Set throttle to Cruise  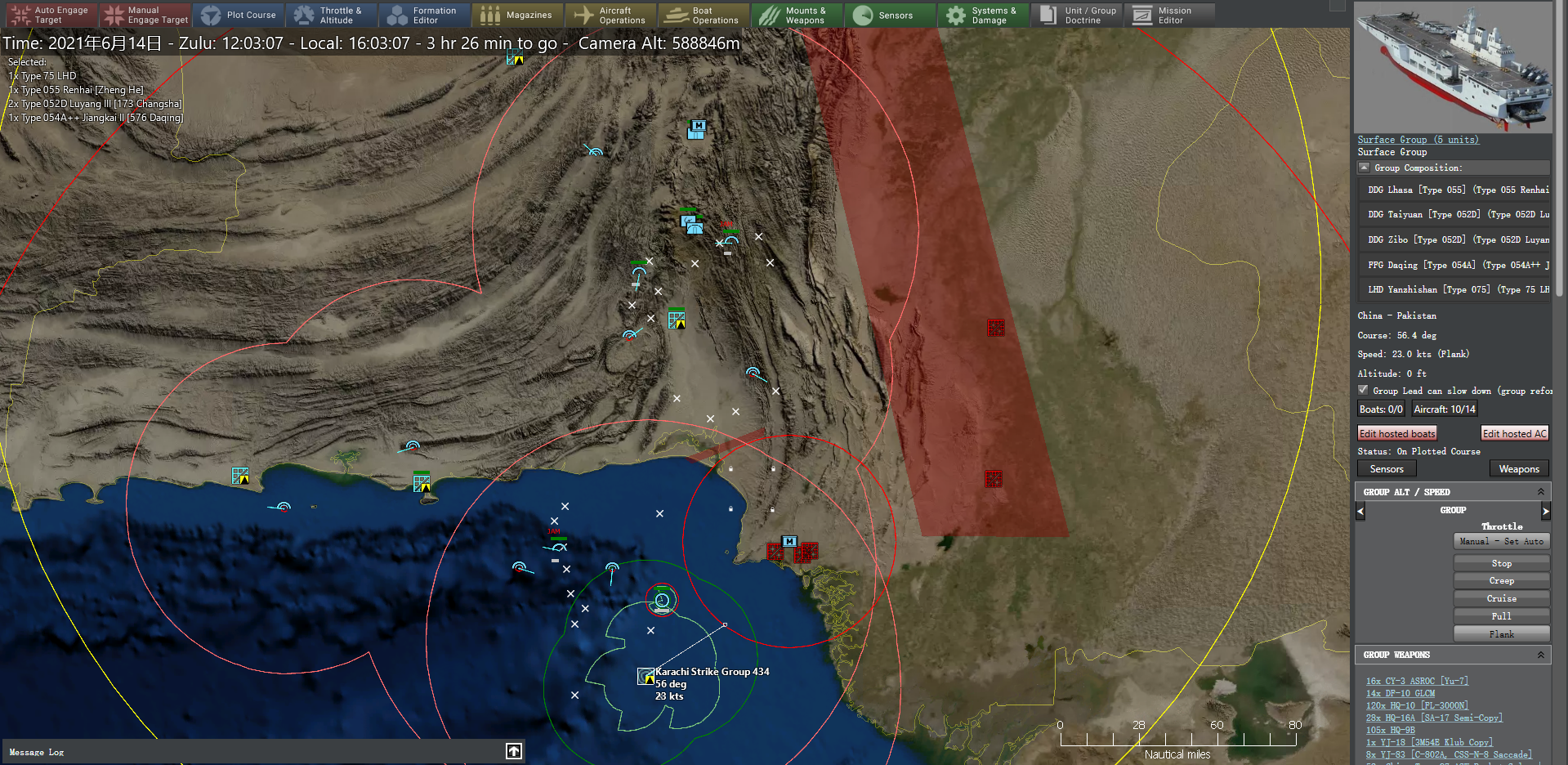point(1502,598)
